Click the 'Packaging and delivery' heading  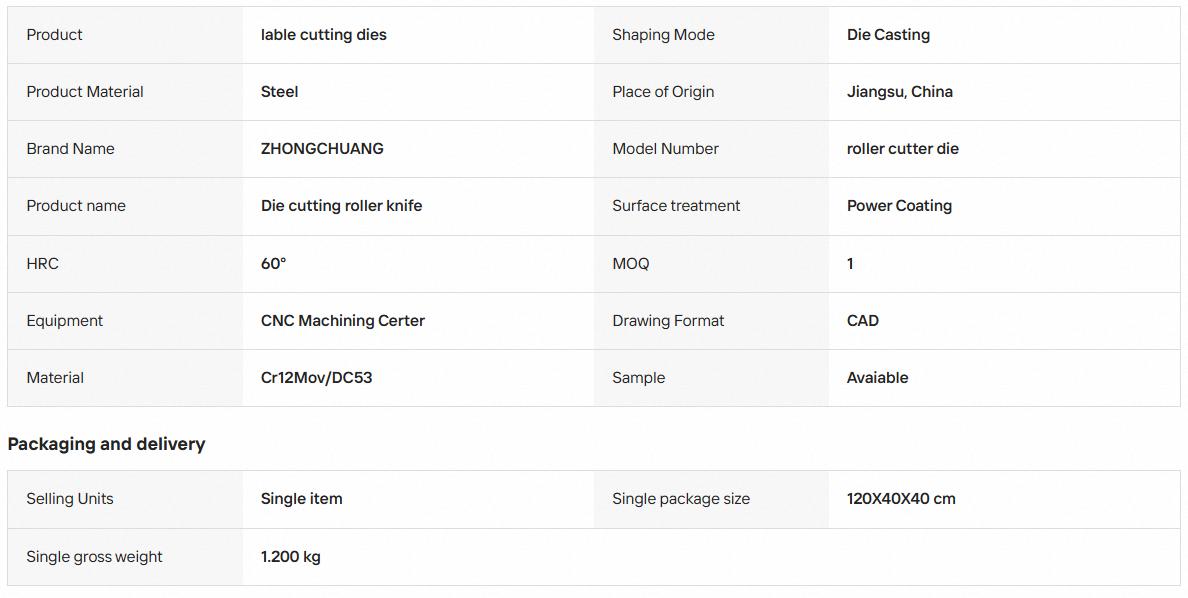tap(106, 444)
